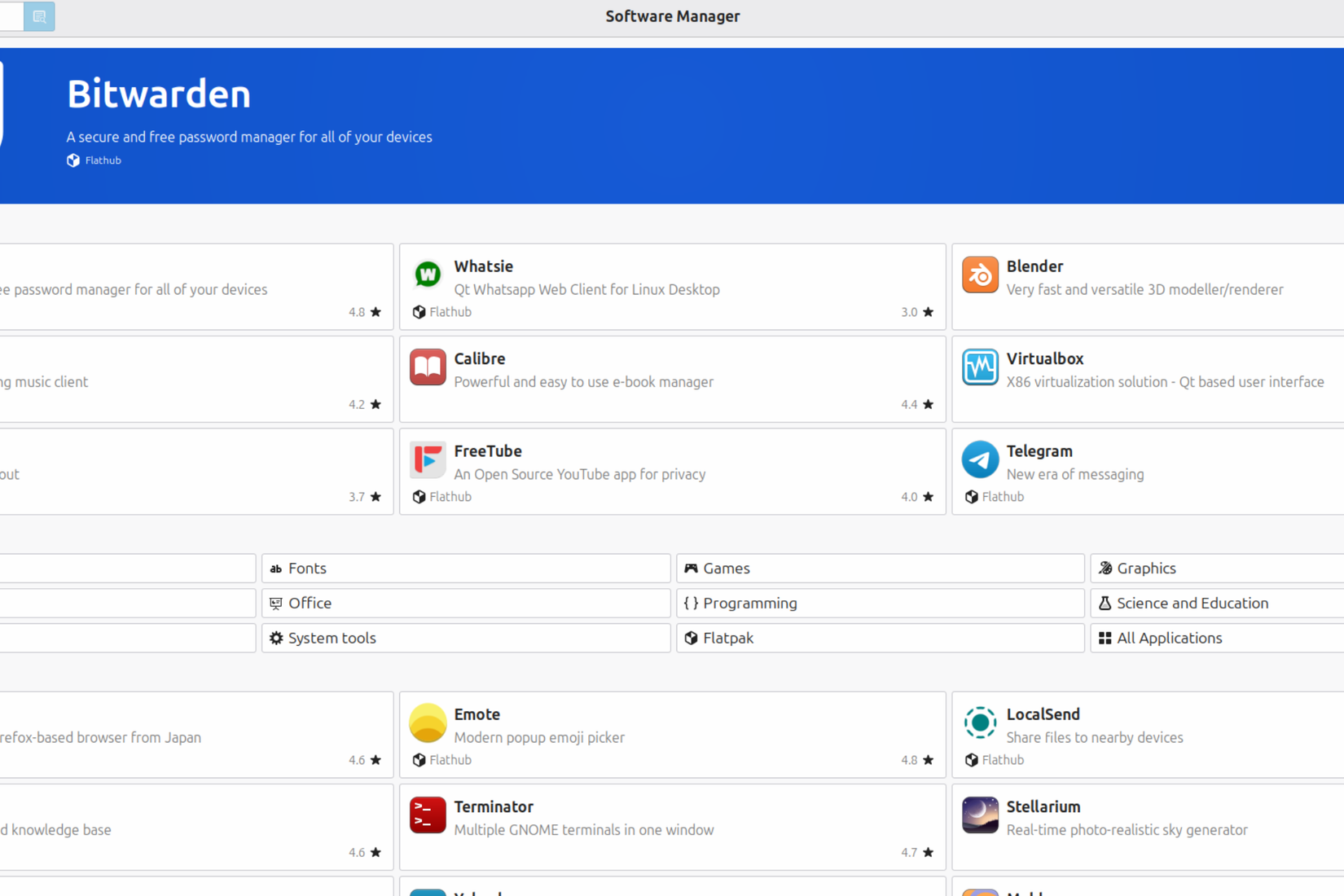This screenshot has width=1344, height=896.
Task: Select the Stellarium night-sky icon
Action: point(980,815)
